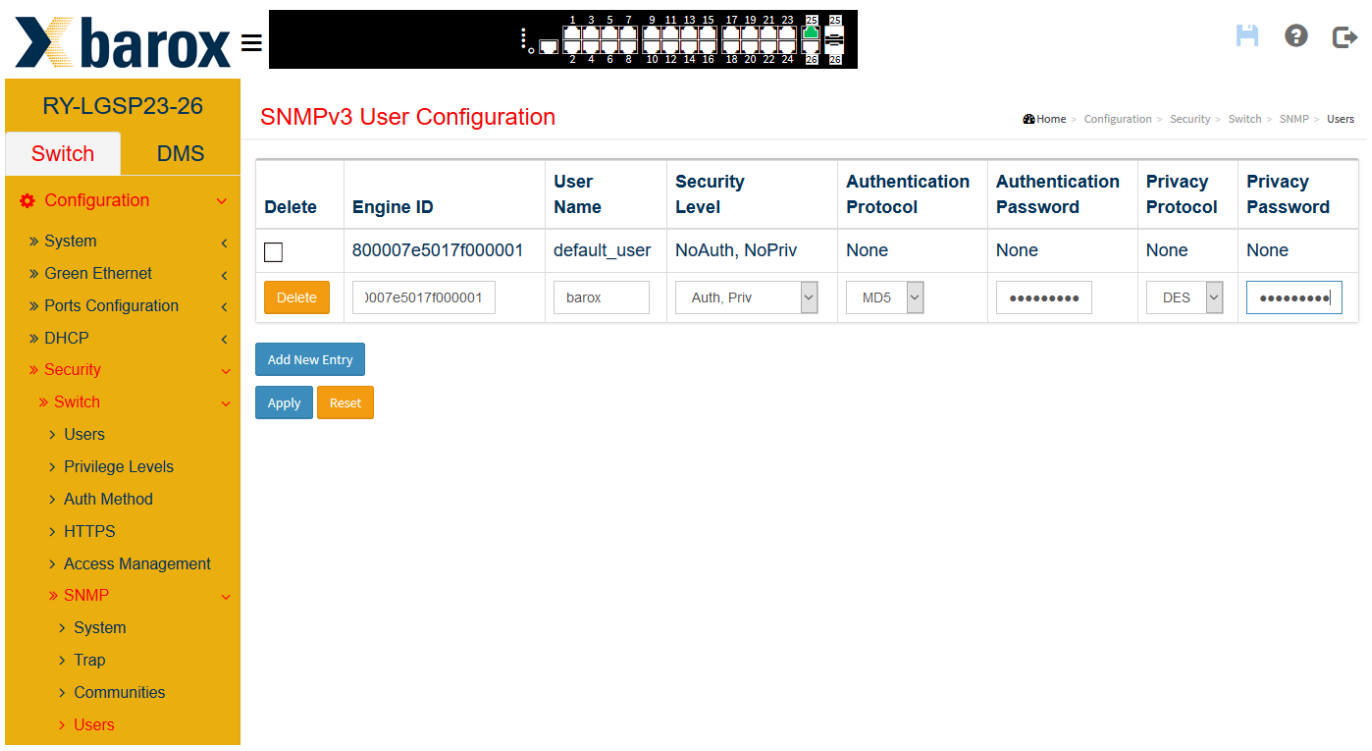Click the Home icon in breadcrumb
Viewport: 1372px width, 751px height.
point(1029,119)
